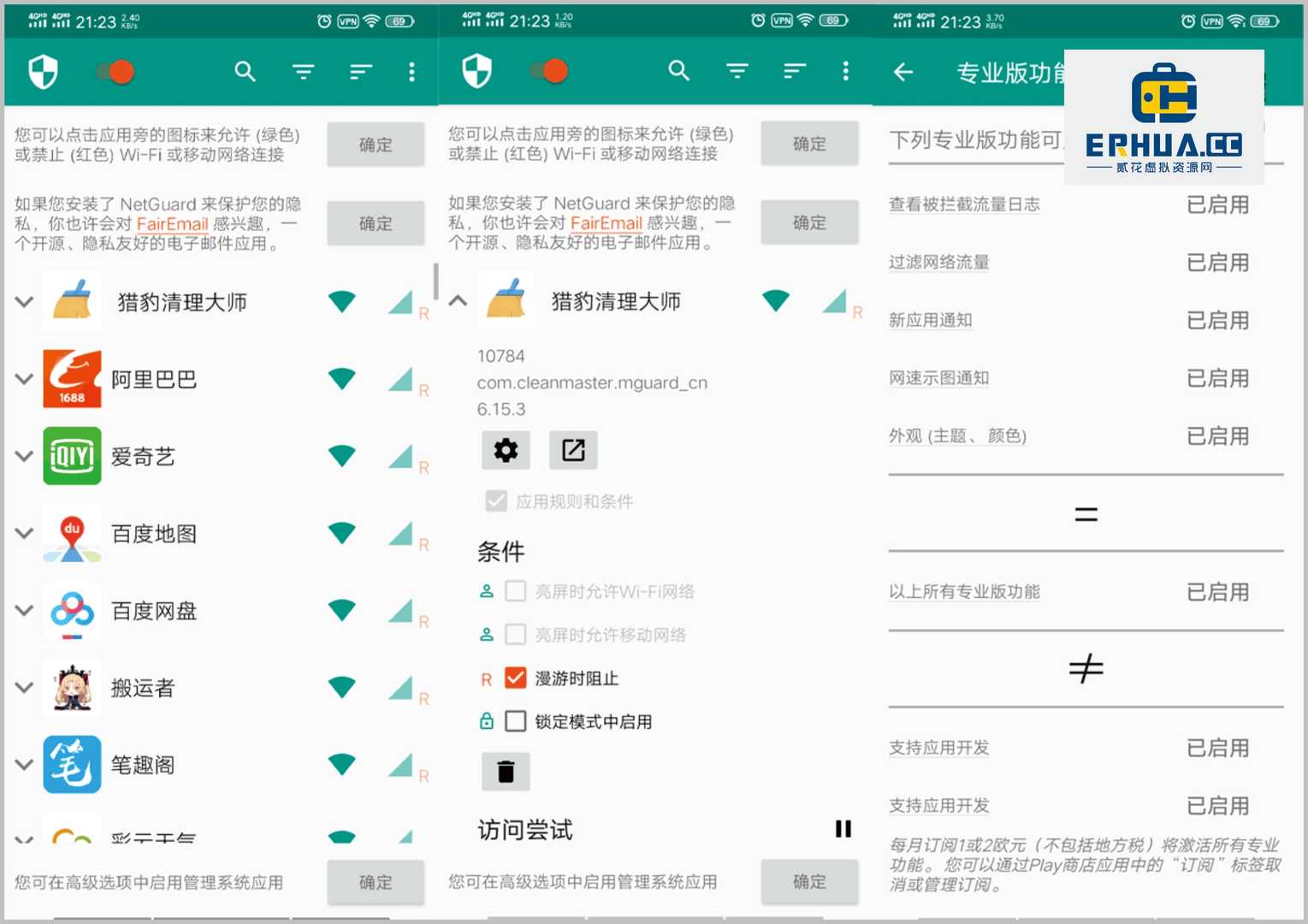Screen dimensions: 1308x924
Task: Expand the 阿里巴巴 row details
Action: (x=25, y=378)
